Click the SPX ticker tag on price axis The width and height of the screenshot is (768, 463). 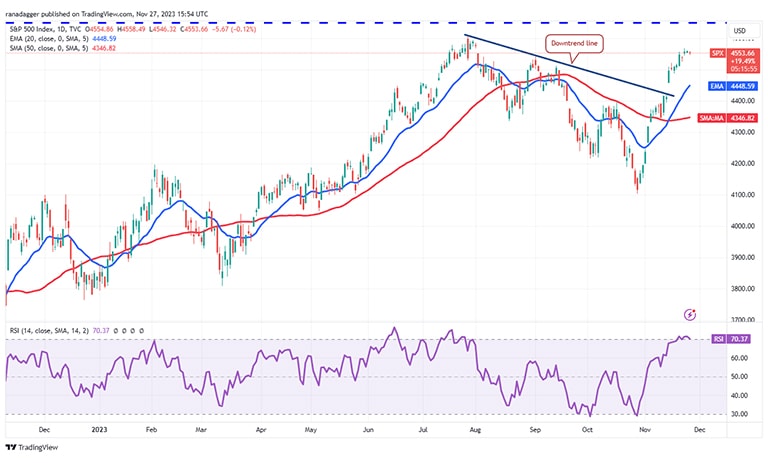pyautogui.click(x=718, y=53)
